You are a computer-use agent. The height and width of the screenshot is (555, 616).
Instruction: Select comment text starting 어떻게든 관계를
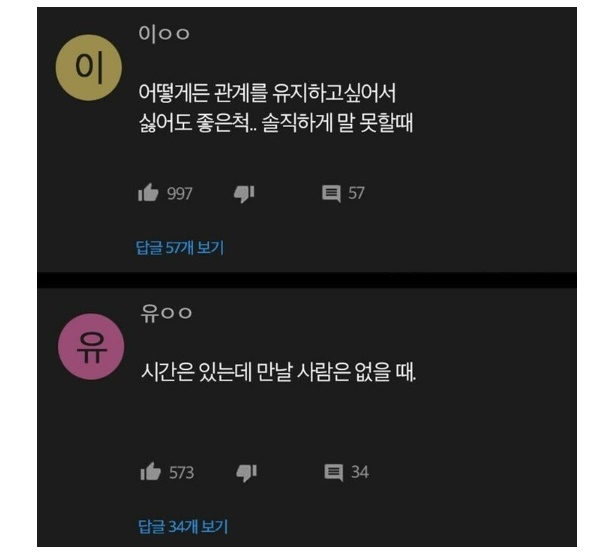click(267, 93)
